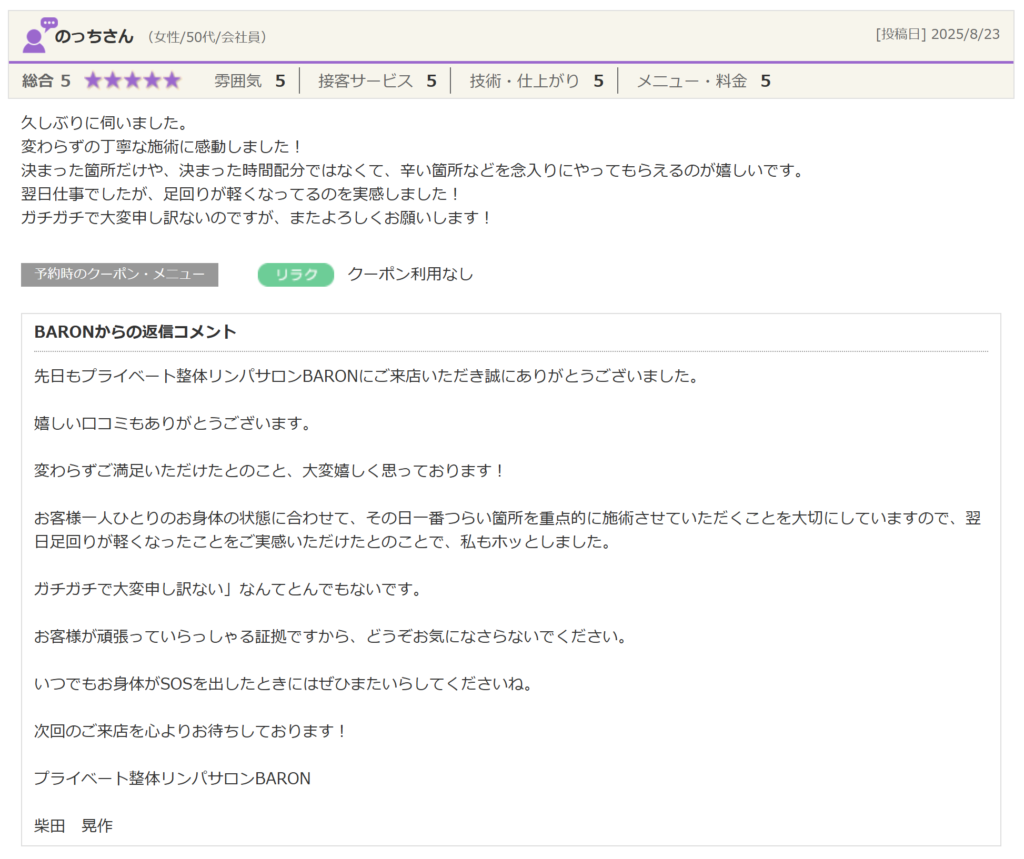The image size is (1024, 859).
Task: Click the salon signature プライベート整体リンパサロンBARON
Action: (x=172, y=778)
